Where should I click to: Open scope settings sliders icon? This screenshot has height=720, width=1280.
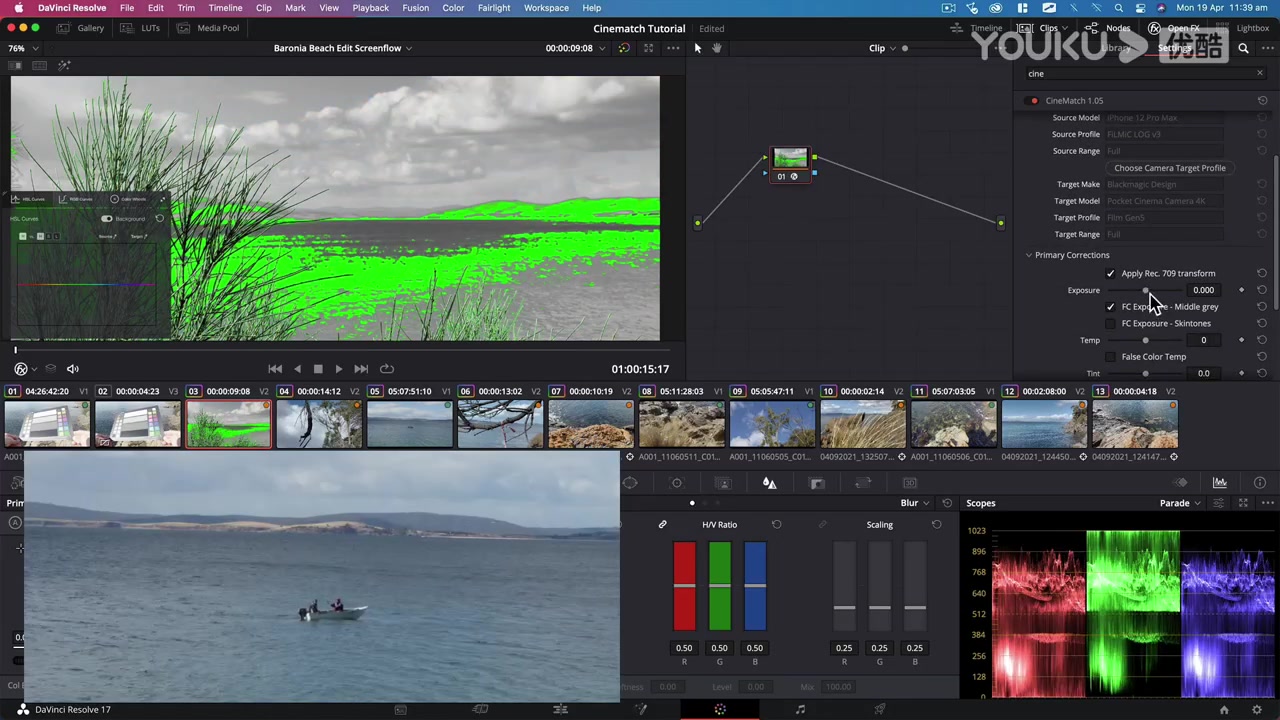point(1218,503)
